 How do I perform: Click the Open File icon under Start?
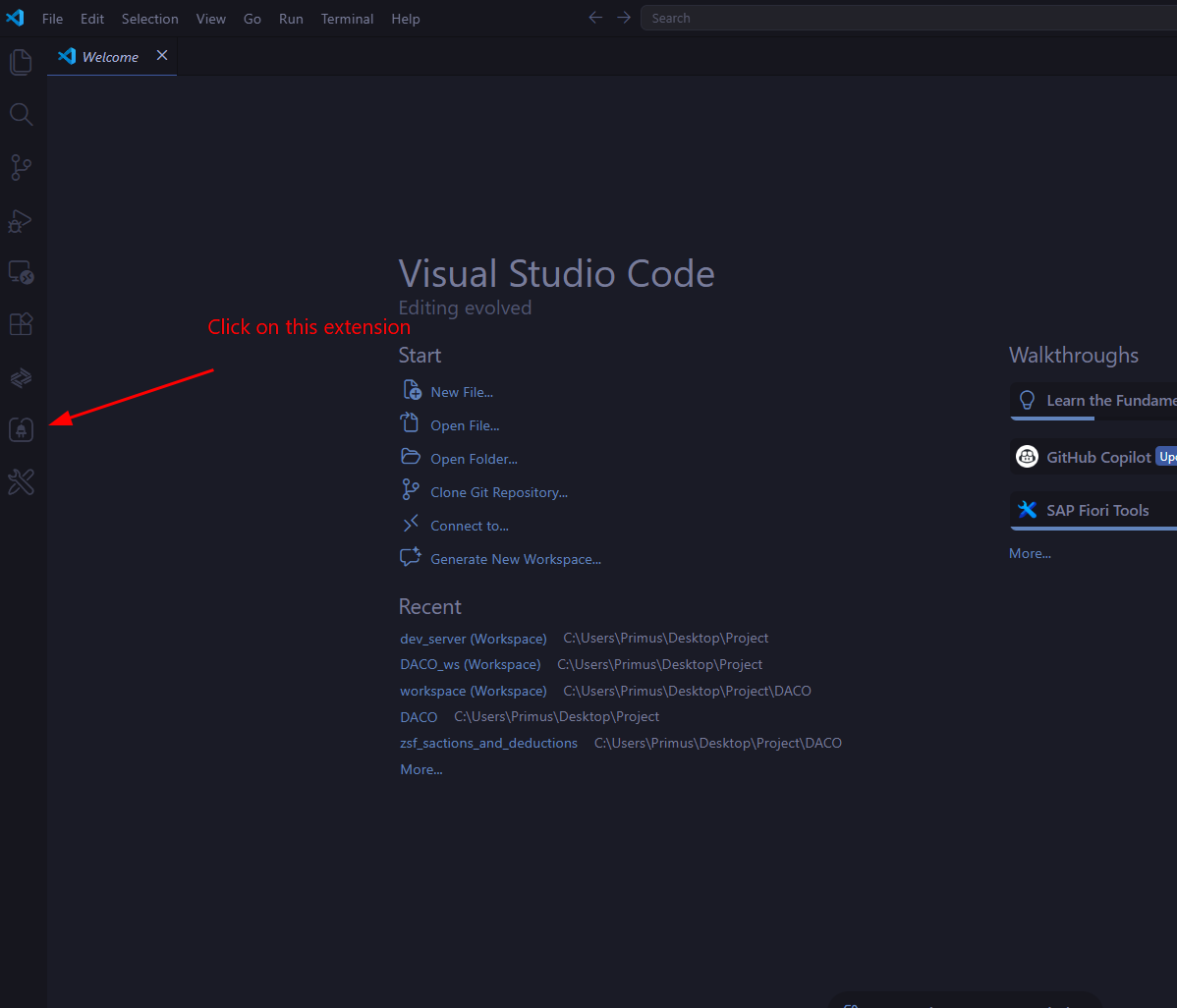(x=410, y=423)
